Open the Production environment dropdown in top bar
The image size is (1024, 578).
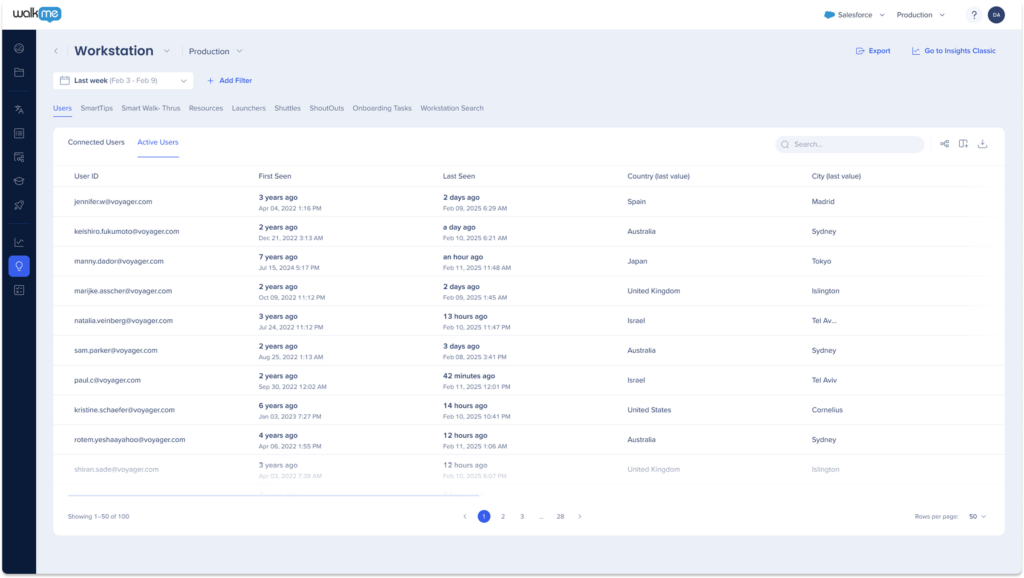pyautogui.click(x=916, y=14)
